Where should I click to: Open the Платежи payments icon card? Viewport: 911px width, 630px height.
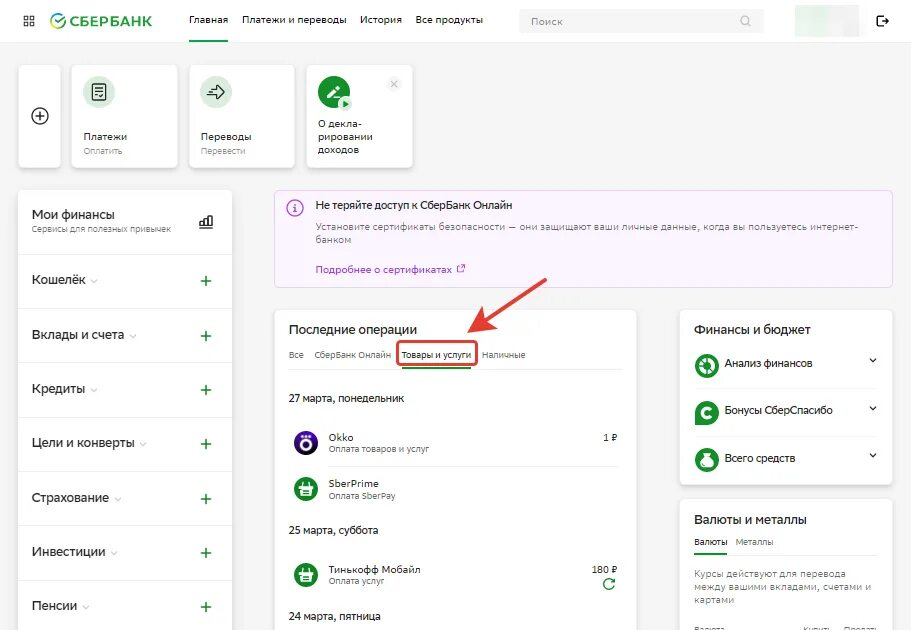[x=99, y=92]
